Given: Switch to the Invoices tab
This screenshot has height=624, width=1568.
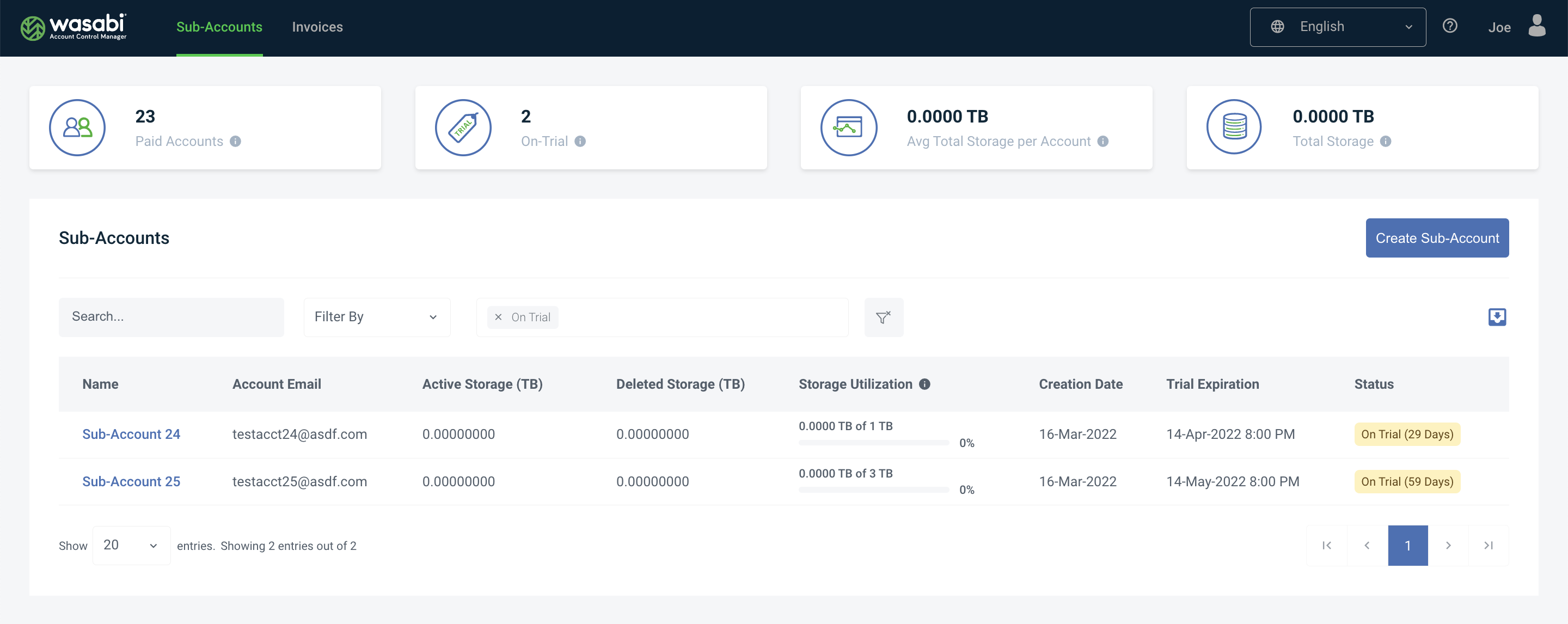Looking at the screenshot, I should tap(317, 27).
